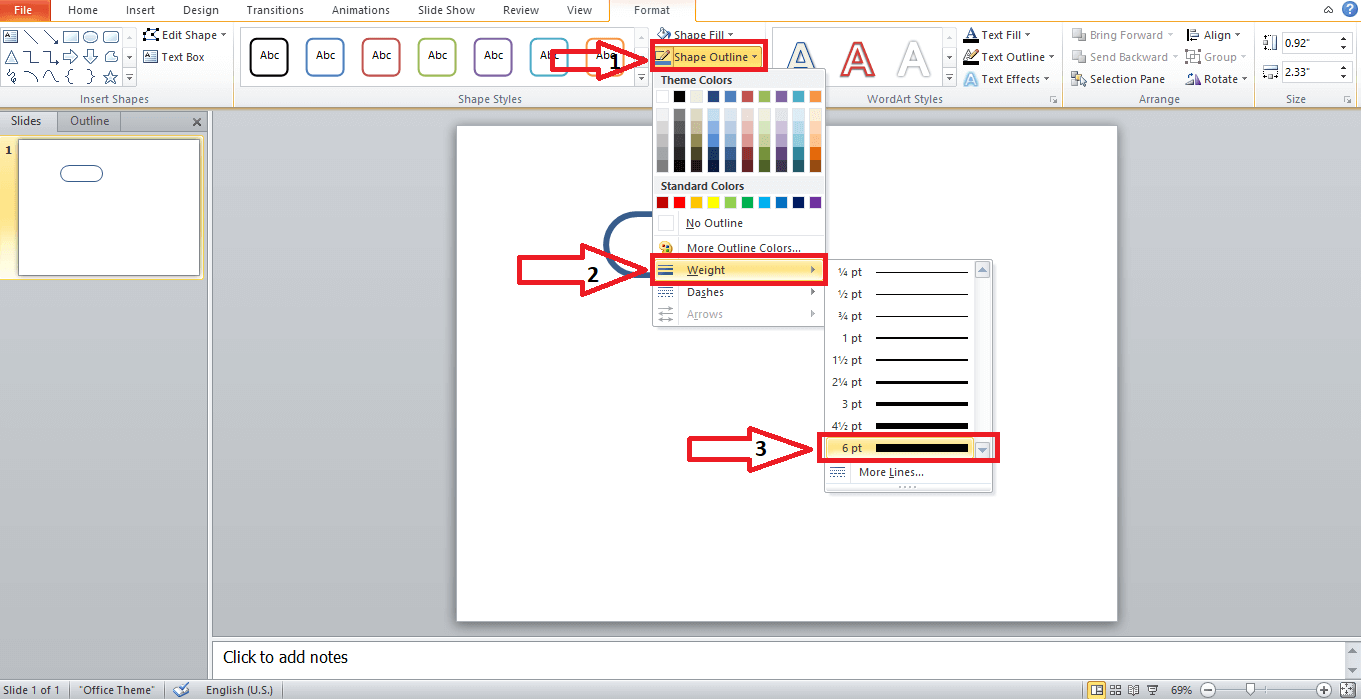Open the Dashes submenu
This screenshot has height=699, width=1361.
pos(705,292)
